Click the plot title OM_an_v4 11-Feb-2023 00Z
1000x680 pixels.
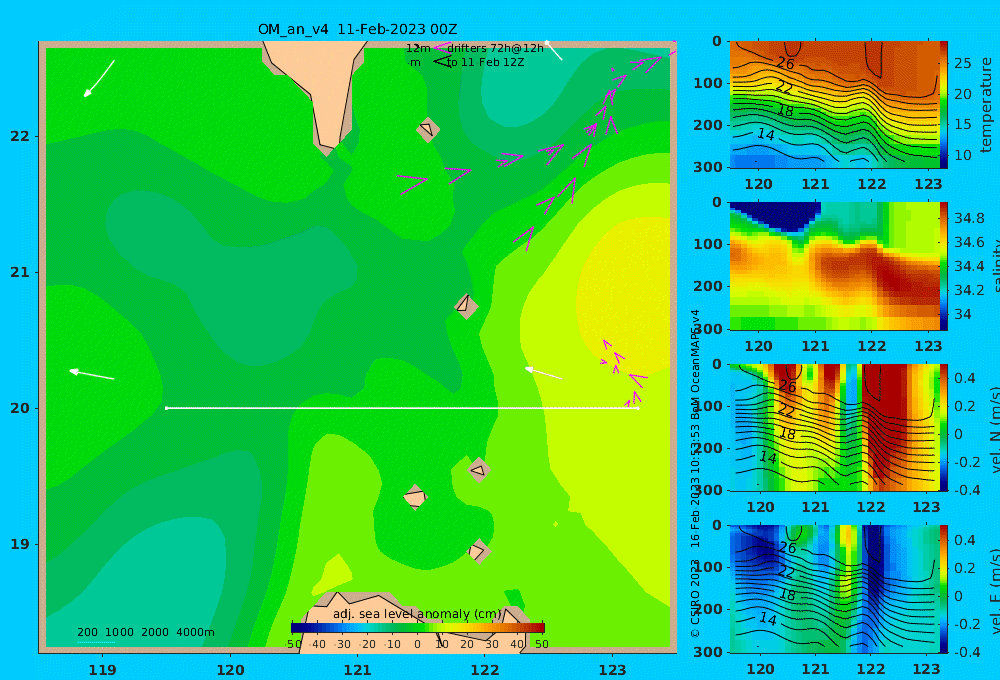click(357, 29)
